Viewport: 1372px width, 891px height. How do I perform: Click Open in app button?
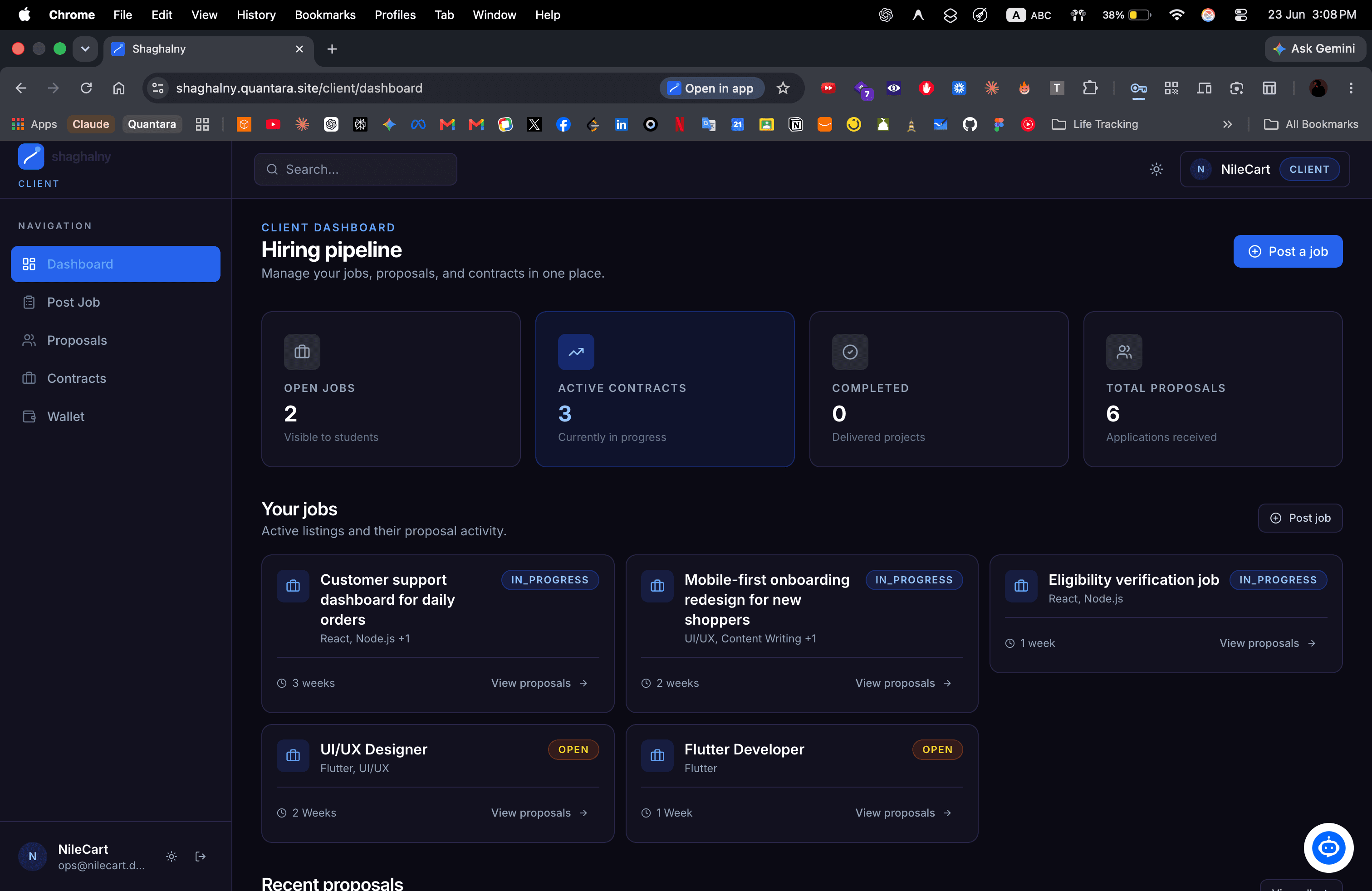coord(711,88)
